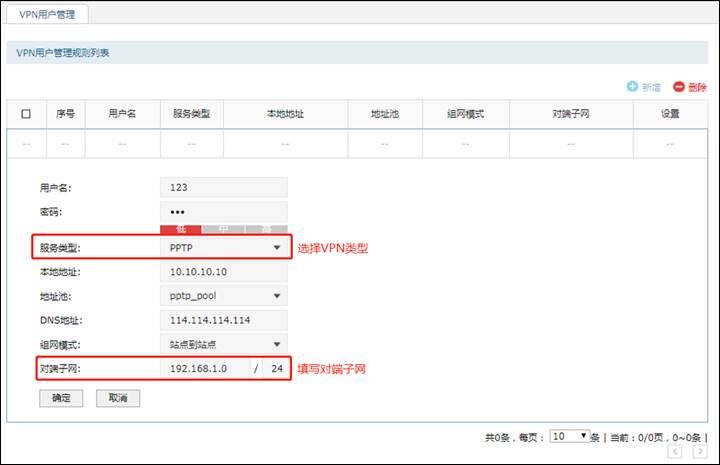Click into the 密码 password field
The image size is (720, 465).
[223, 211]
